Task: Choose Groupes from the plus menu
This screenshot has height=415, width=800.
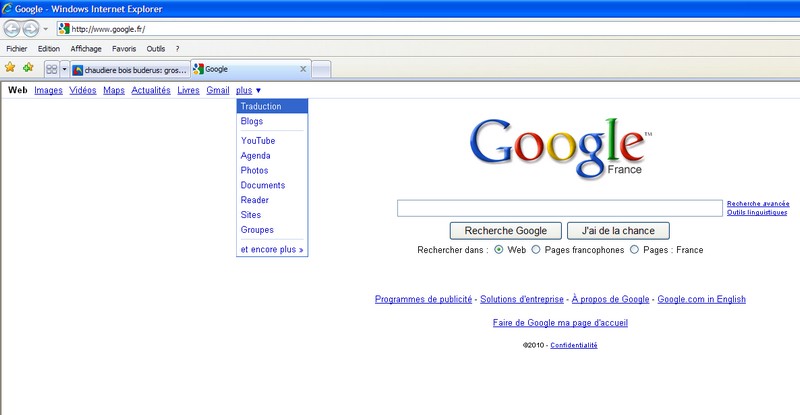Action: click(272, 230)
